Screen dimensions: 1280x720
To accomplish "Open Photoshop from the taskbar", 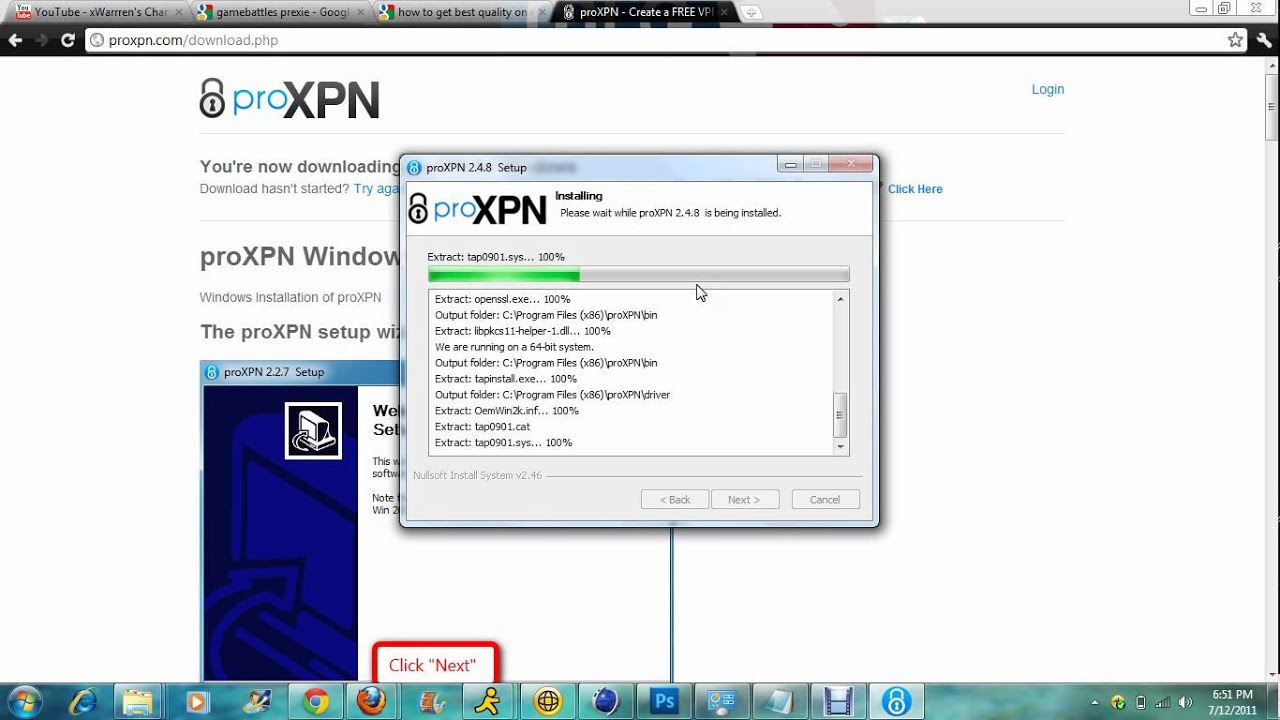I will [x=663, y=702].
